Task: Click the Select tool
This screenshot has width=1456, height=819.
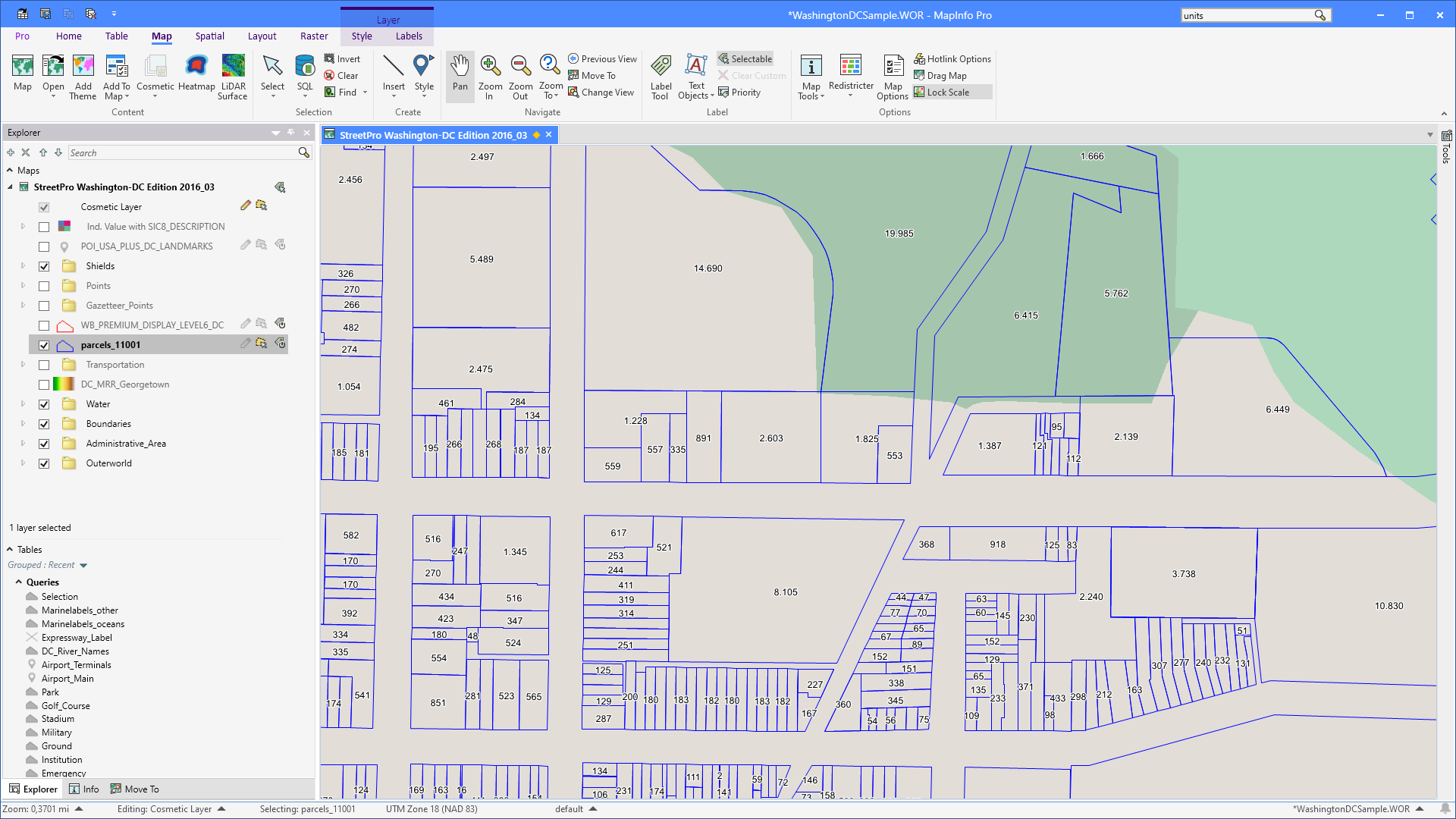Action: 271,76
